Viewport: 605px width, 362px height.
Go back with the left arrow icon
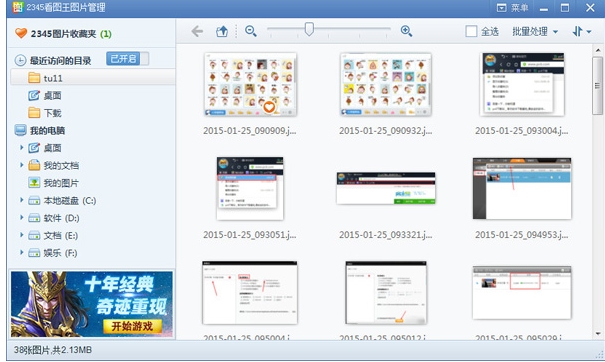click(x=197, y=31)
